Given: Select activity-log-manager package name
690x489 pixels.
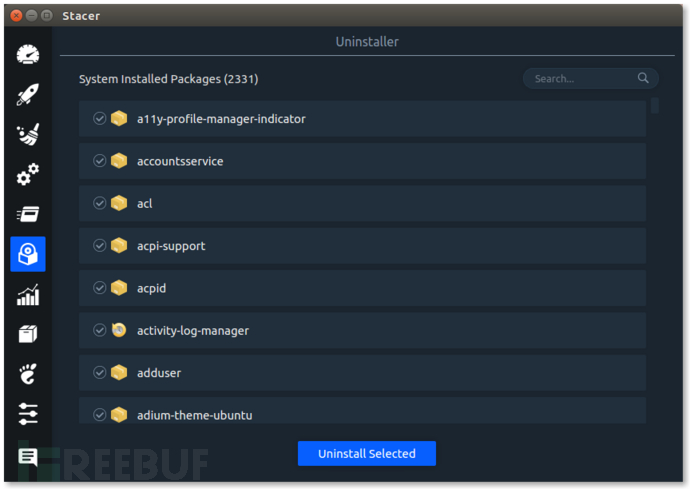Looking at the screenshot, I should pos(193,331).
